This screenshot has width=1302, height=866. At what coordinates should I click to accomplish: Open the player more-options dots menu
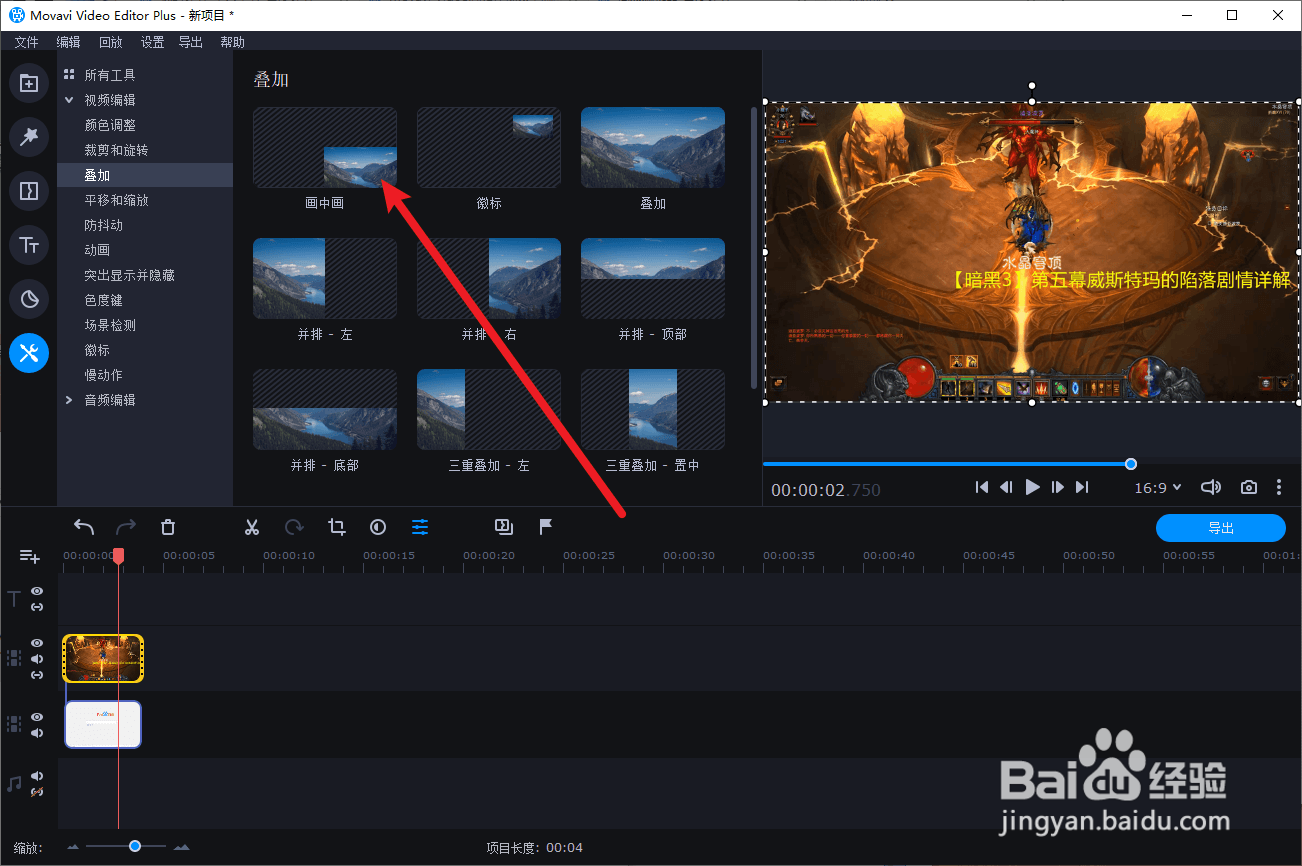(1279, 487)
